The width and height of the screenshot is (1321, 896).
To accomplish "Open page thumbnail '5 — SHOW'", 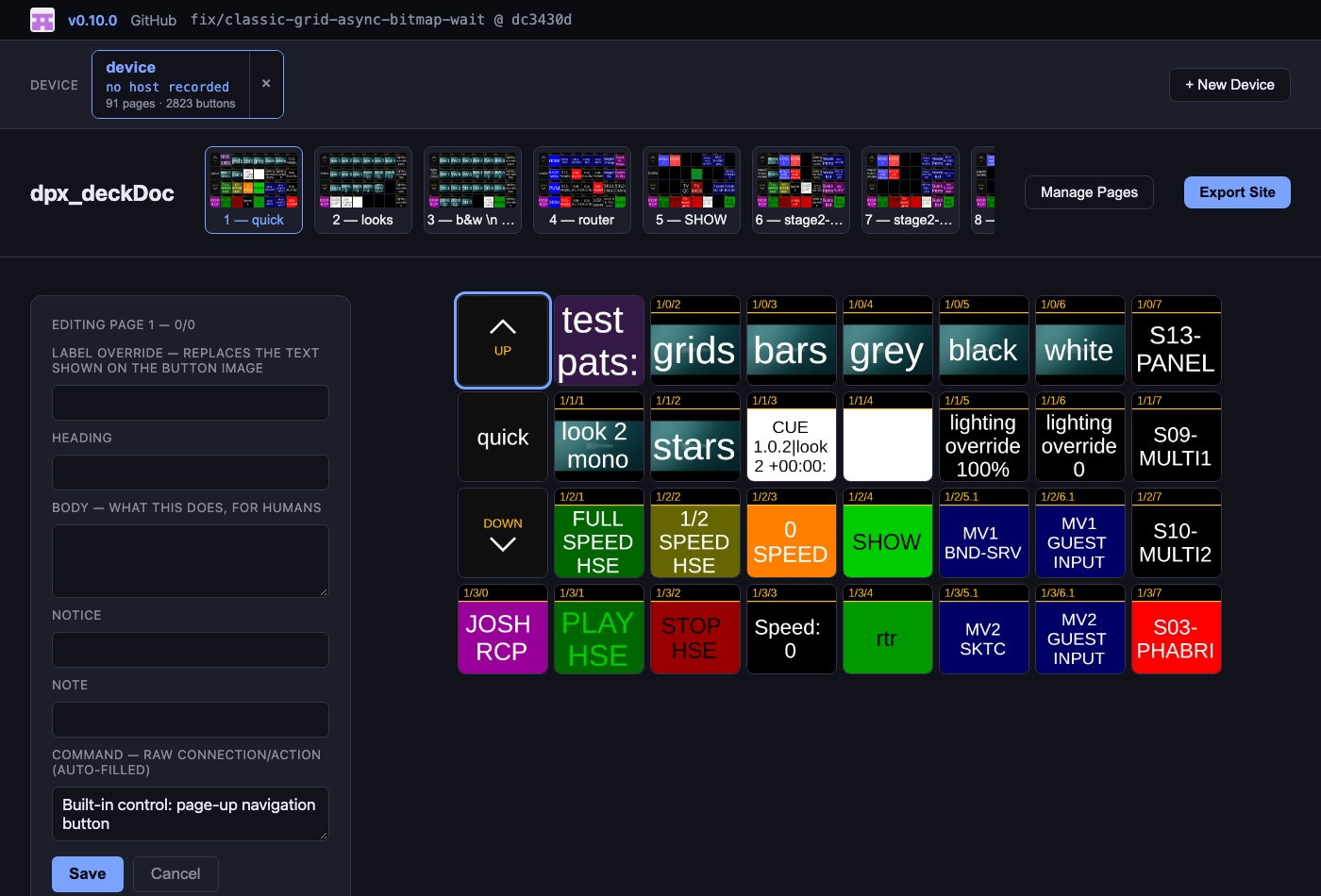I will point(692,190).
